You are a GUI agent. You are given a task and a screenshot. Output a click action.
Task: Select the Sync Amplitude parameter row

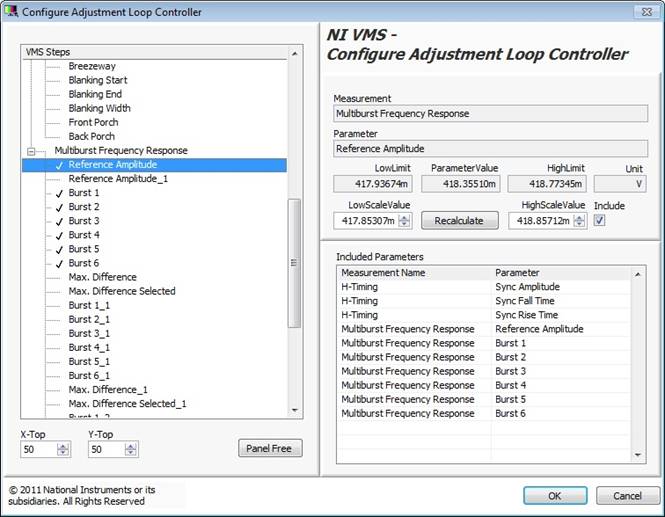pyautogui.click(x=484, y=287)
